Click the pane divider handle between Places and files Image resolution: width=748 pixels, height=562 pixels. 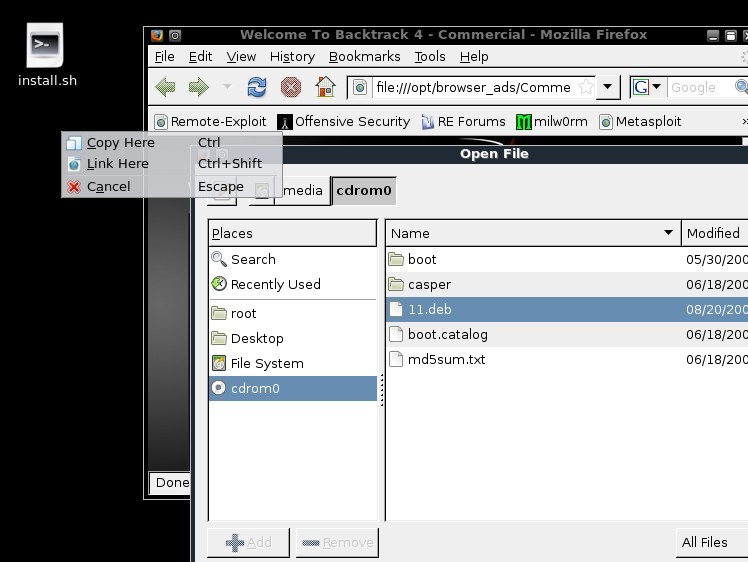click(382, 390)
